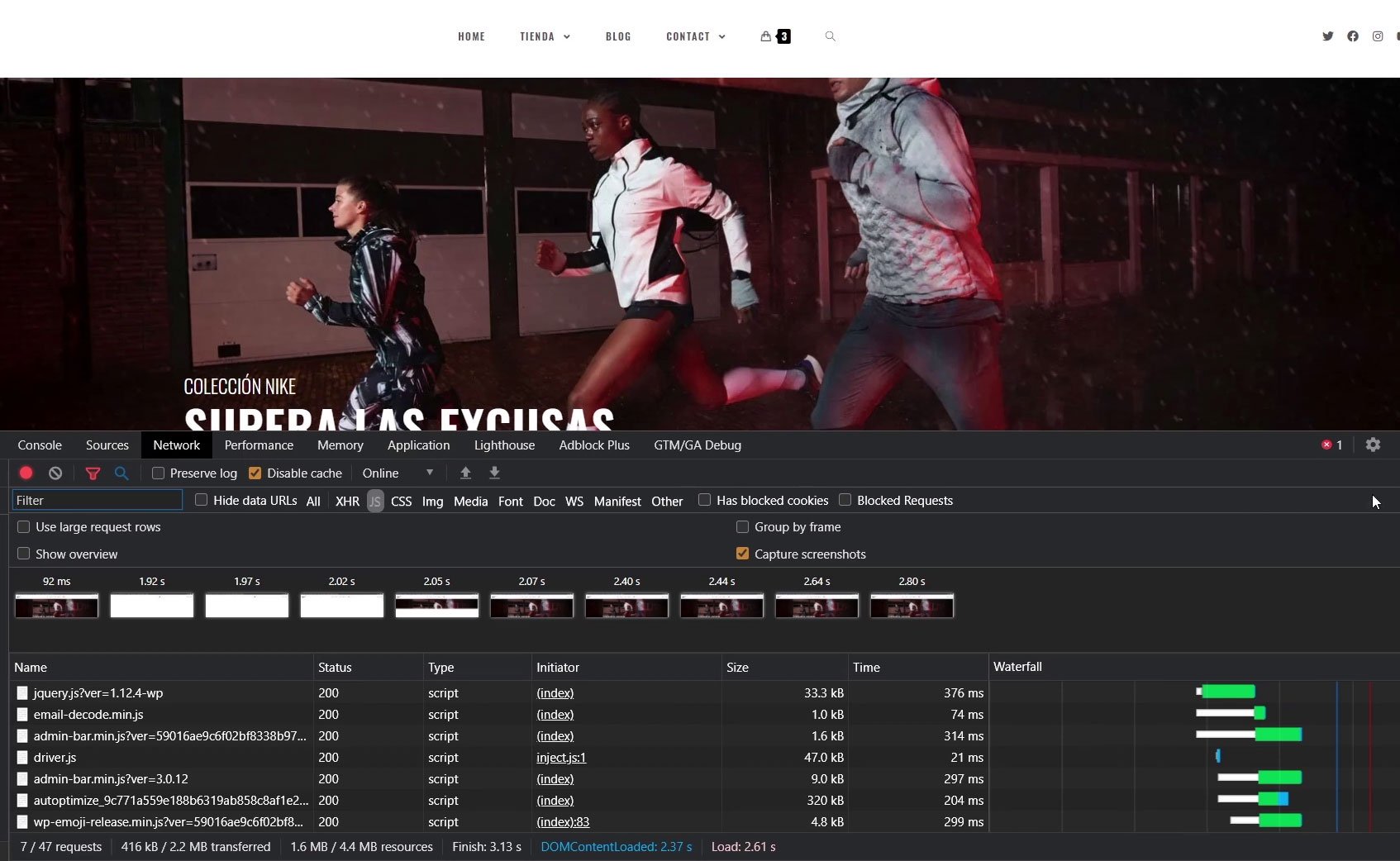The width and height of the screenshot is (1400, 861).
Task: Filter requests by All types
Action: tap(313, 501)
